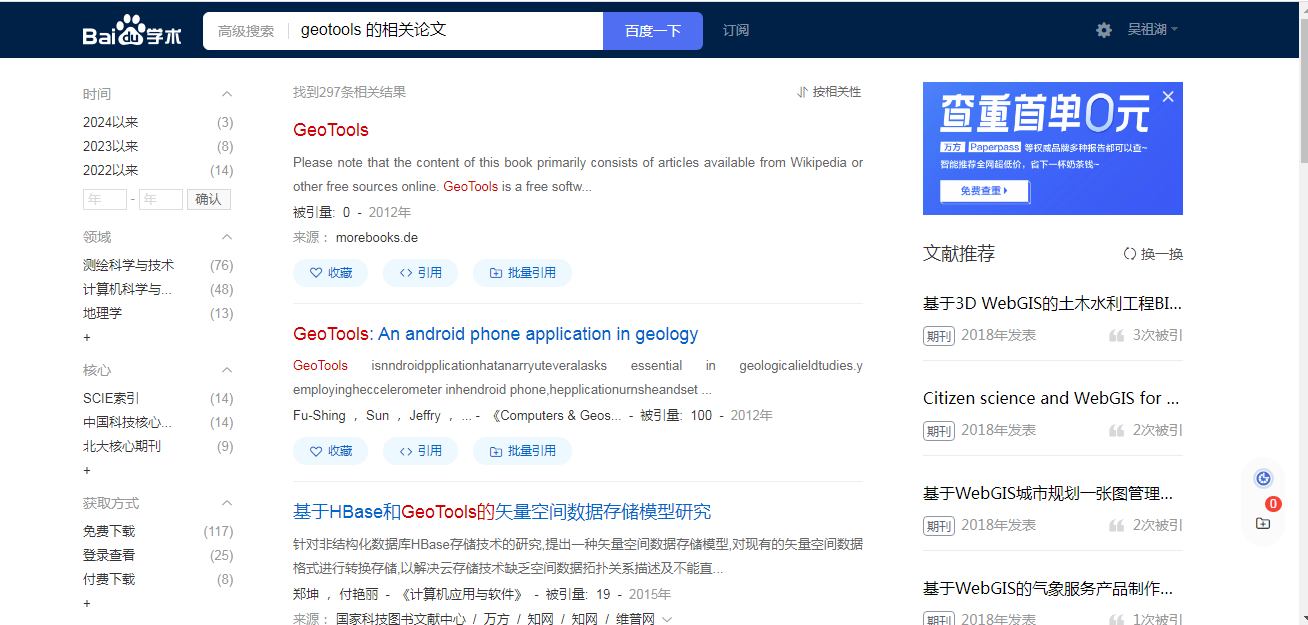1308x625 pixels.
Task: Open morebooks.de source link
Action: [x=377, y=237]
